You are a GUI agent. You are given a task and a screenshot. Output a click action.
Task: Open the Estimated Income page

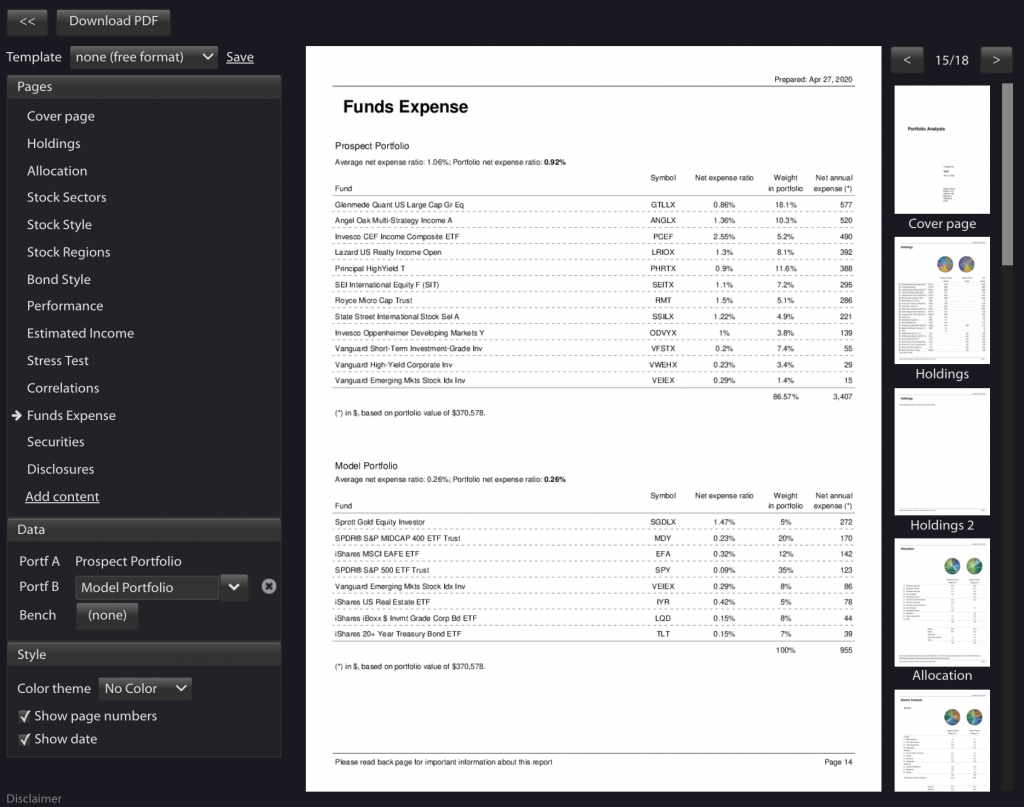80,333
